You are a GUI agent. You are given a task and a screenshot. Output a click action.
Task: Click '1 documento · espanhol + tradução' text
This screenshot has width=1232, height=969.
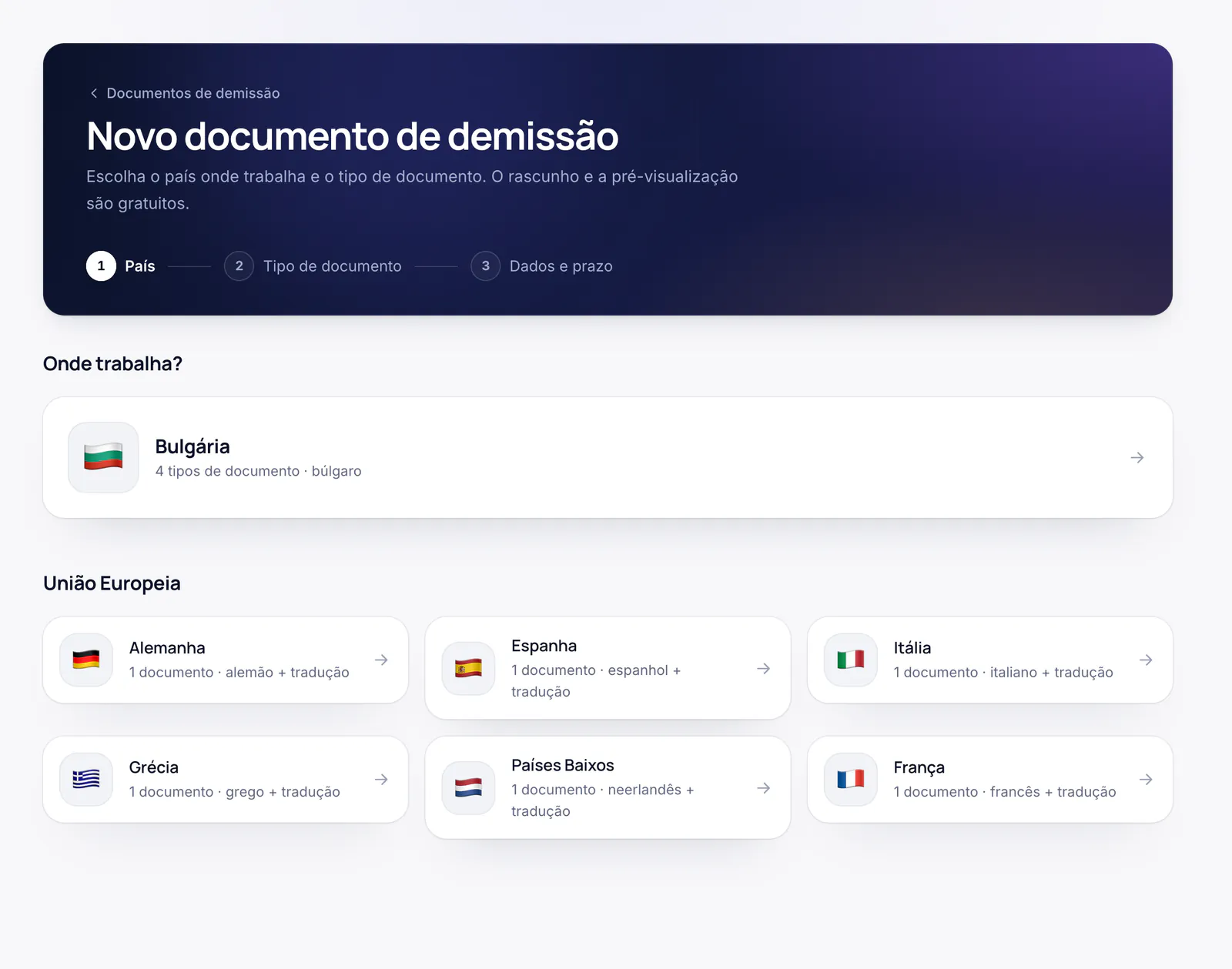(x=596, y=680)
